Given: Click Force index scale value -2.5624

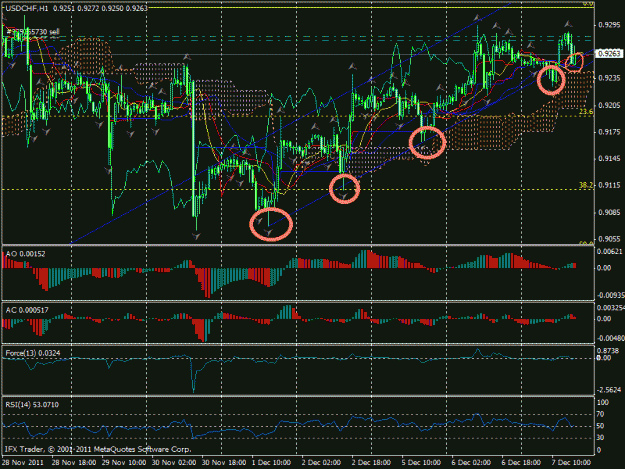Looking at the screenshot, I should tap(610, 390).
